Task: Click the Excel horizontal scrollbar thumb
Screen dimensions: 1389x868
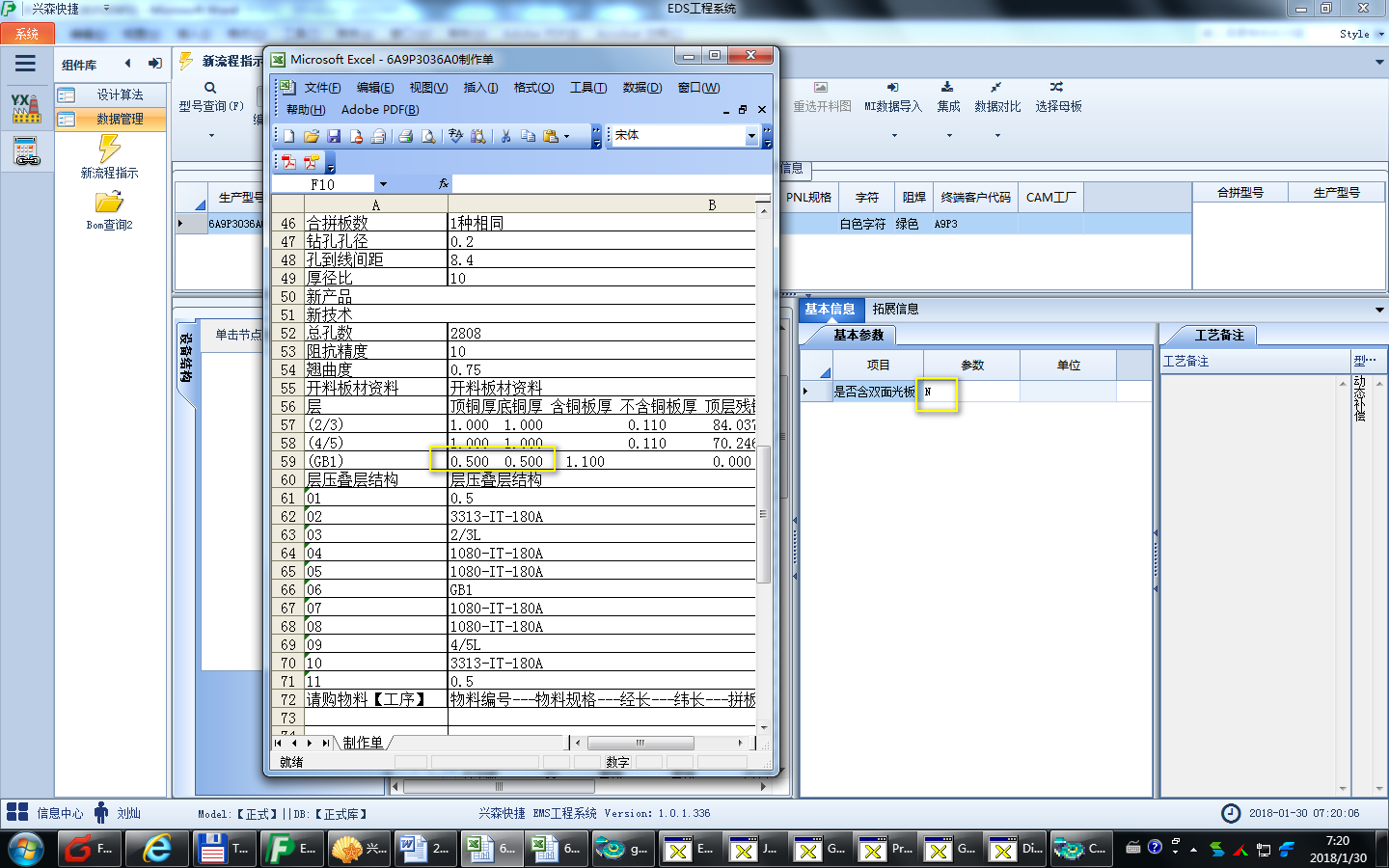Action: coord(640,743)
